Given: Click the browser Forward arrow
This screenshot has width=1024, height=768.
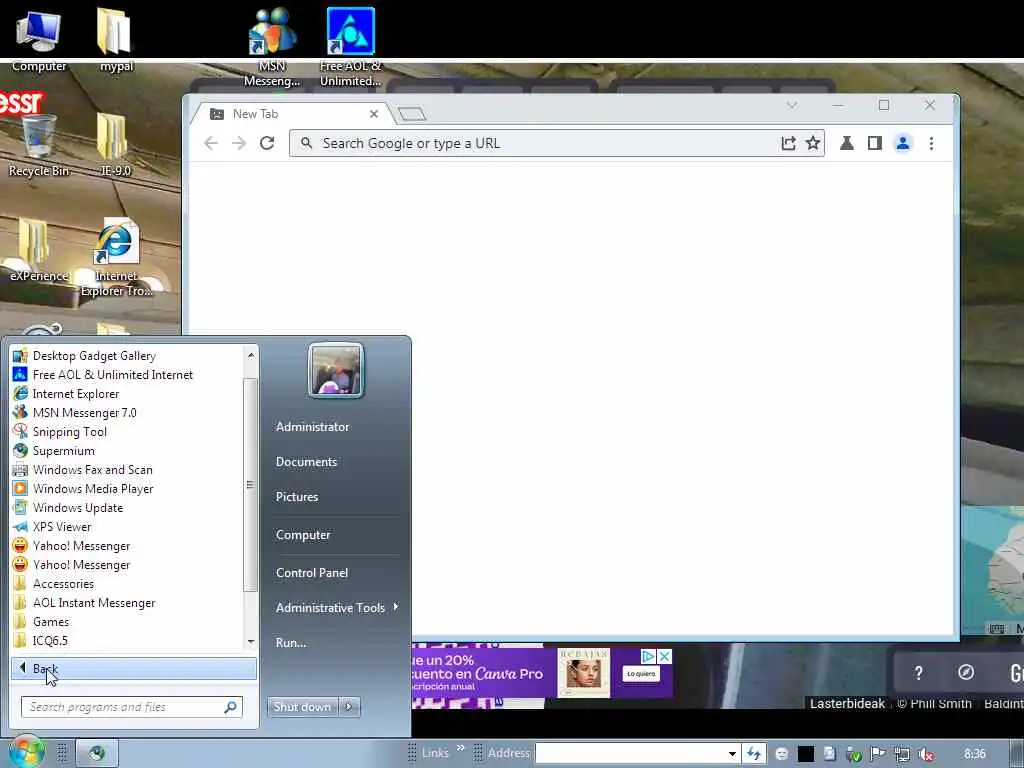Looking at the screenshot, I should [239, 143].
